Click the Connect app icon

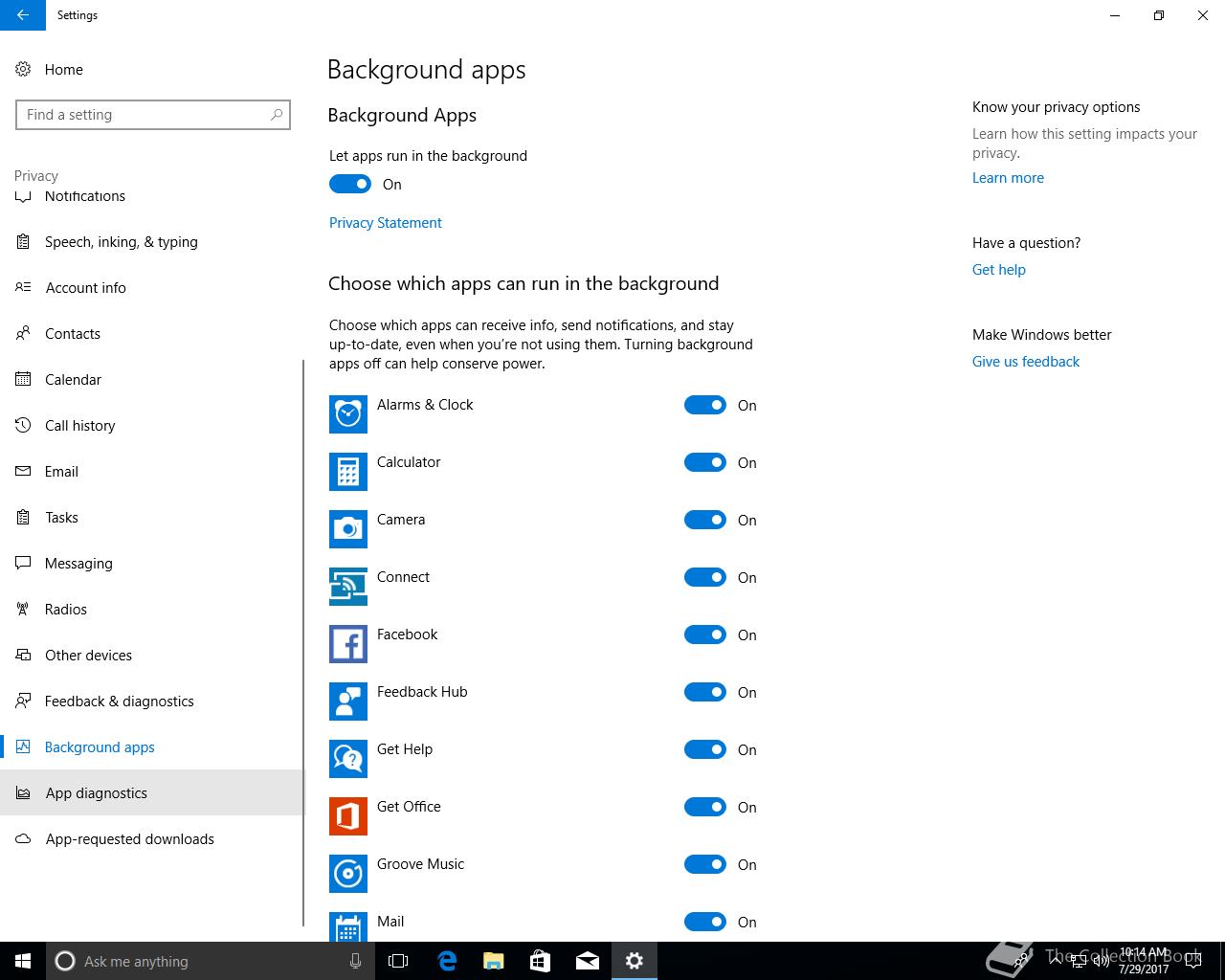point(348,587)
